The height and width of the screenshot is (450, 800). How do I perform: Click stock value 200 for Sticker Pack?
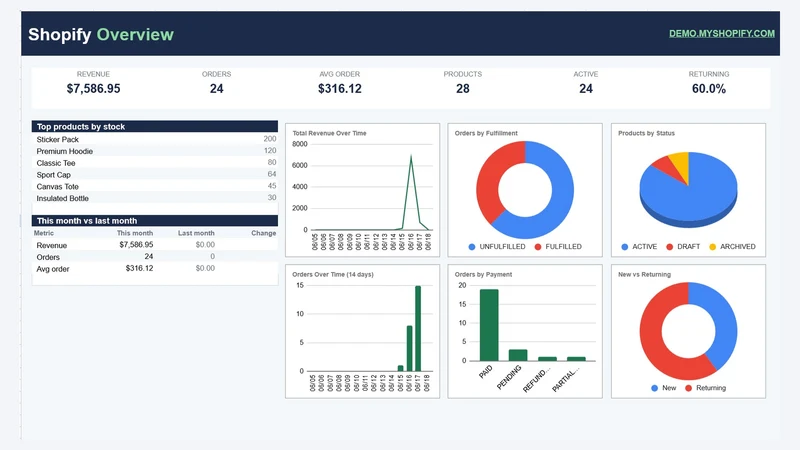click(x=270, y=139)
